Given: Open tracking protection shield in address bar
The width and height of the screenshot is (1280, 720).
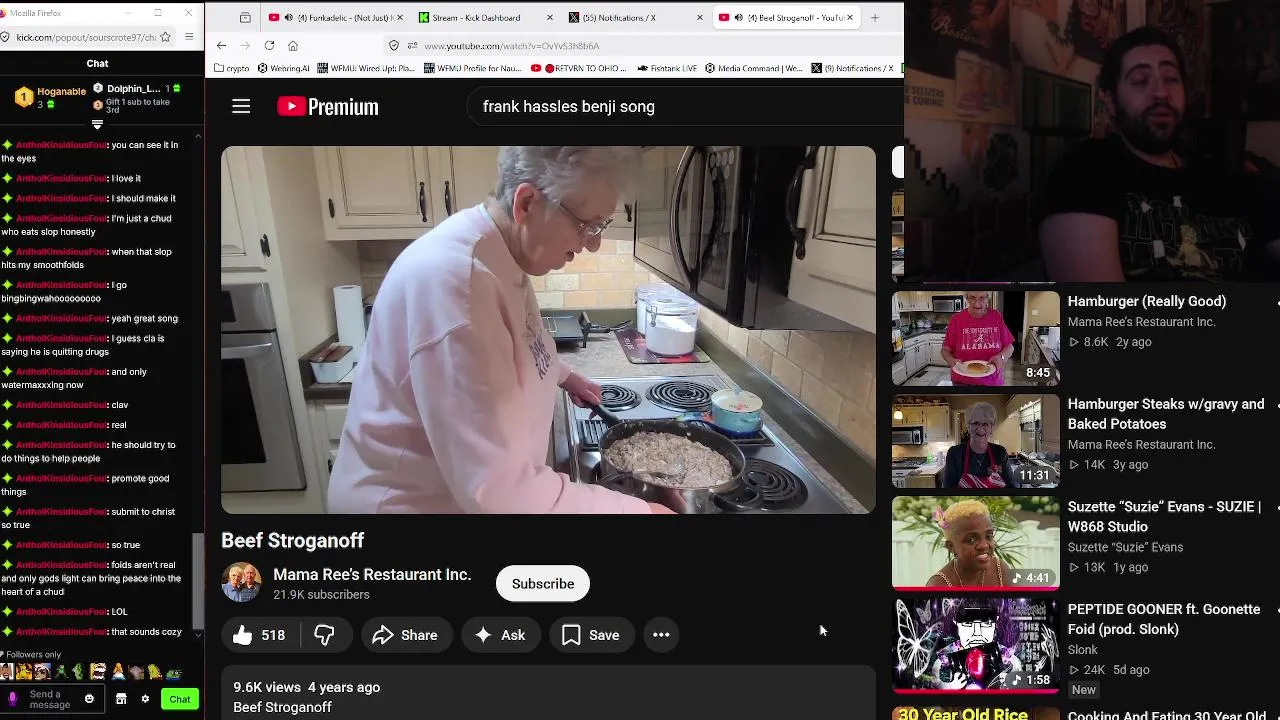Looking at the screenshot, I should [x=394, y=45].
